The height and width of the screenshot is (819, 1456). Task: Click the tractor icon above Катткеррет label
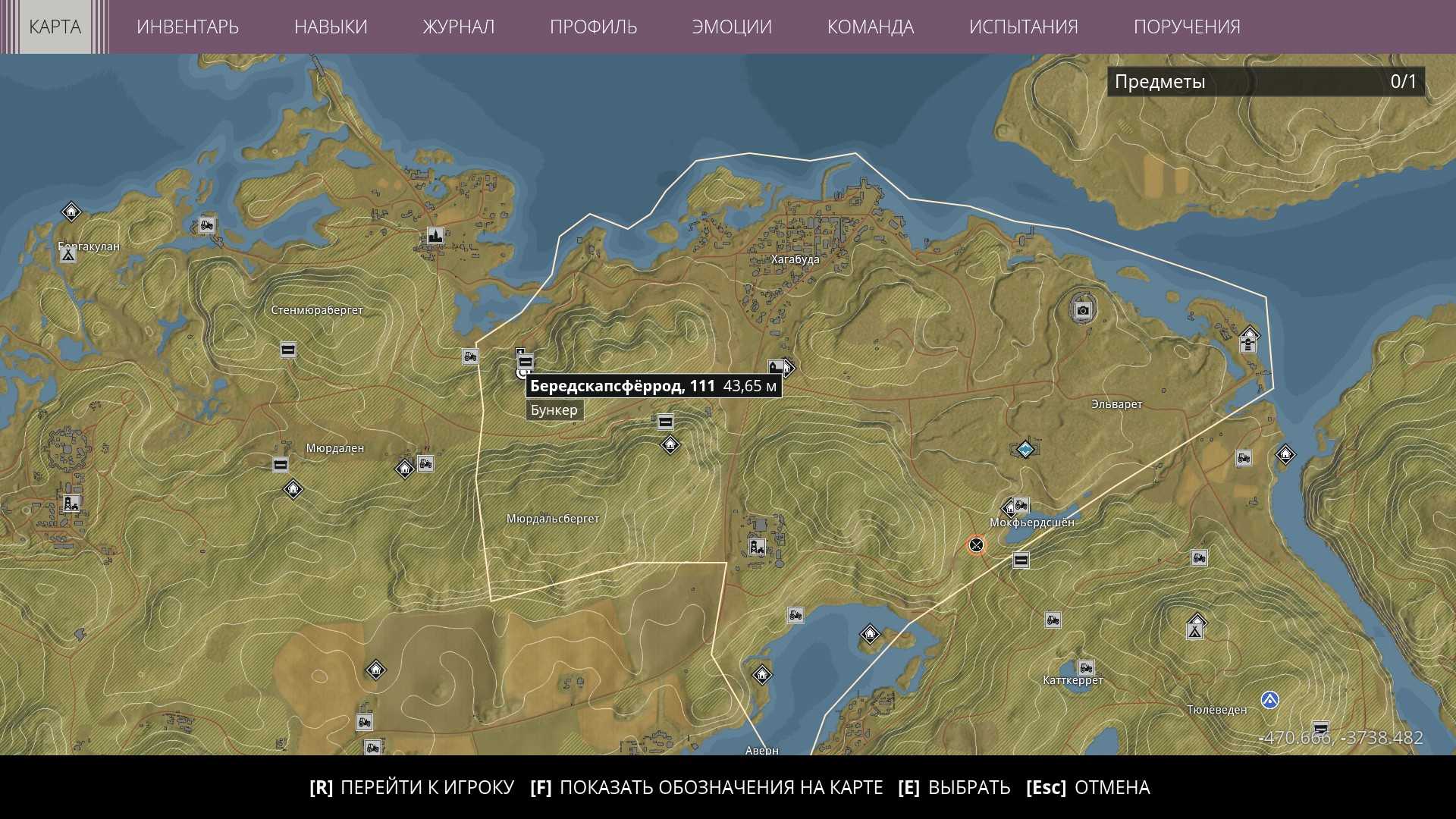1086,668
